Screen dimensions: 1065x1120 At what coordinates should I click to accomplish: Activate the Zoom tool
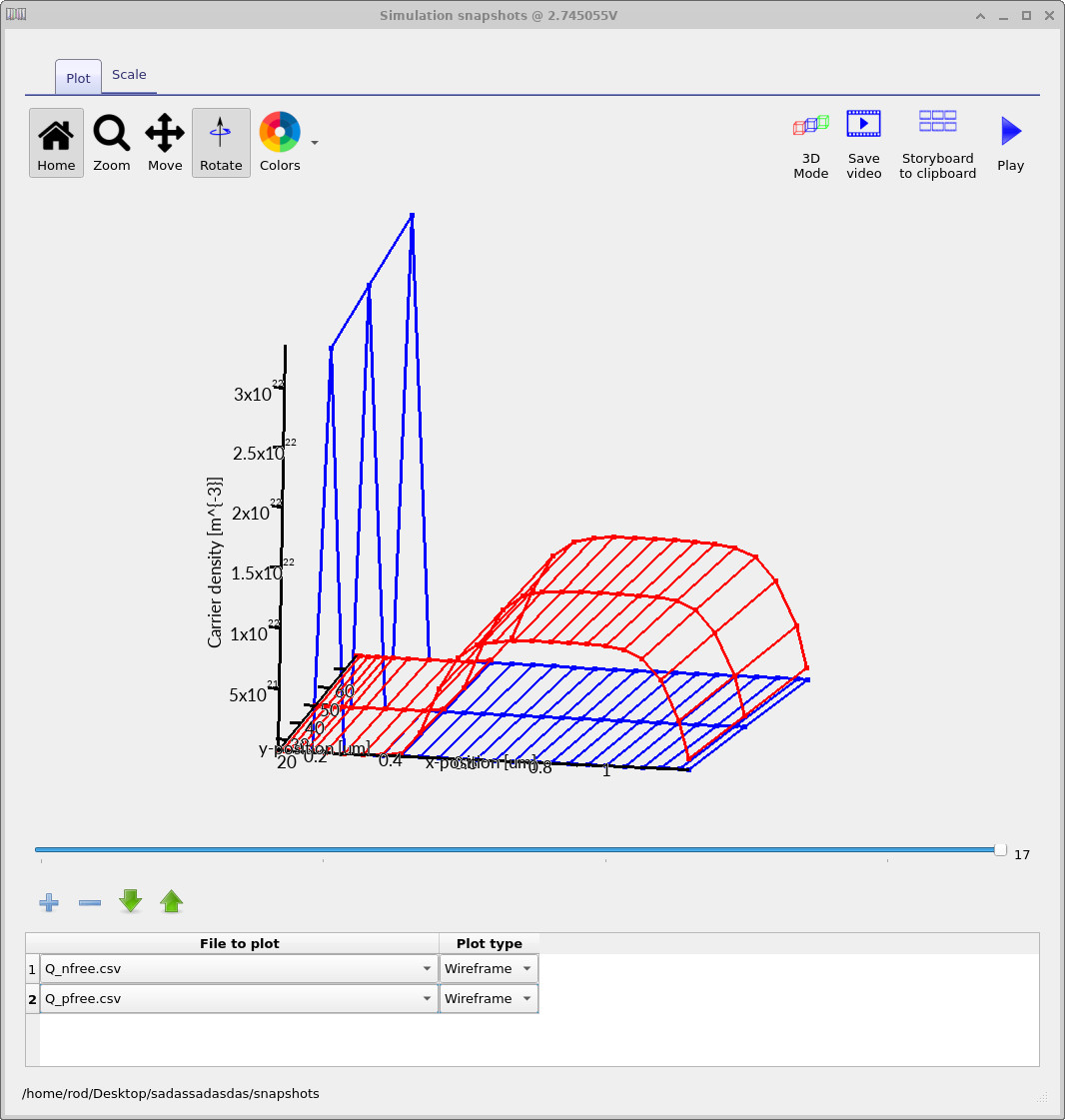pos(111,142)
